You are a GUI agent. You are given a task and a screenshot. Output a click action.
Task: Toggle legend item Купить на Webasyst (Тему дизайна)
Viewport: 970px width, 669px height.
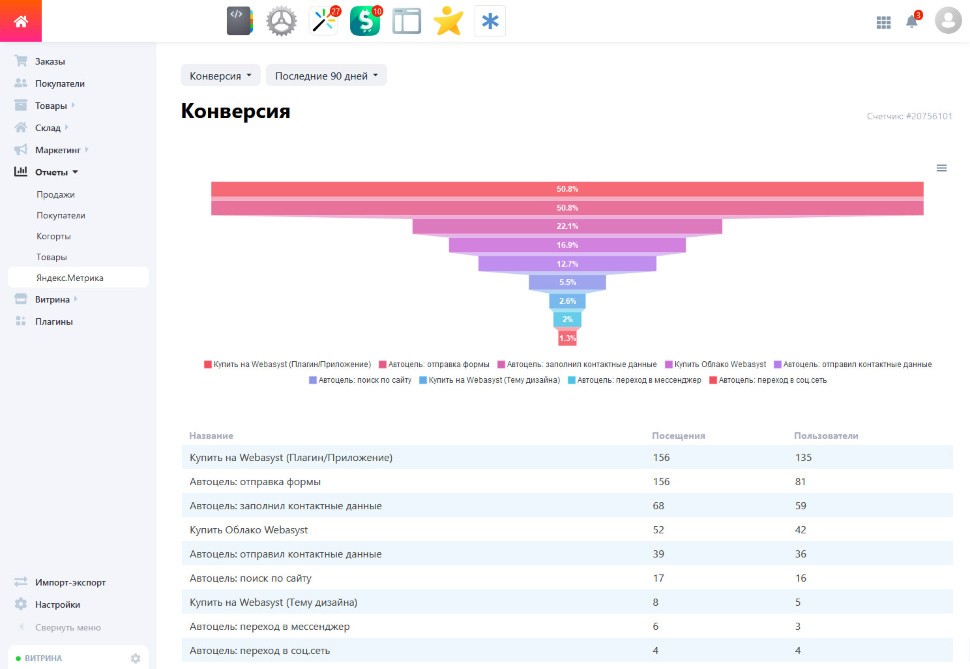[x=489, y=380]
